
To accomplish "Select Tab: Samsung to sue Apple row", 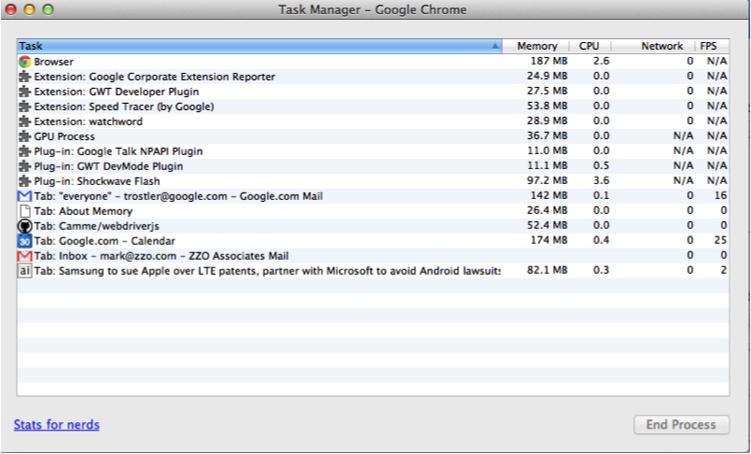I will tap(373, 271).
